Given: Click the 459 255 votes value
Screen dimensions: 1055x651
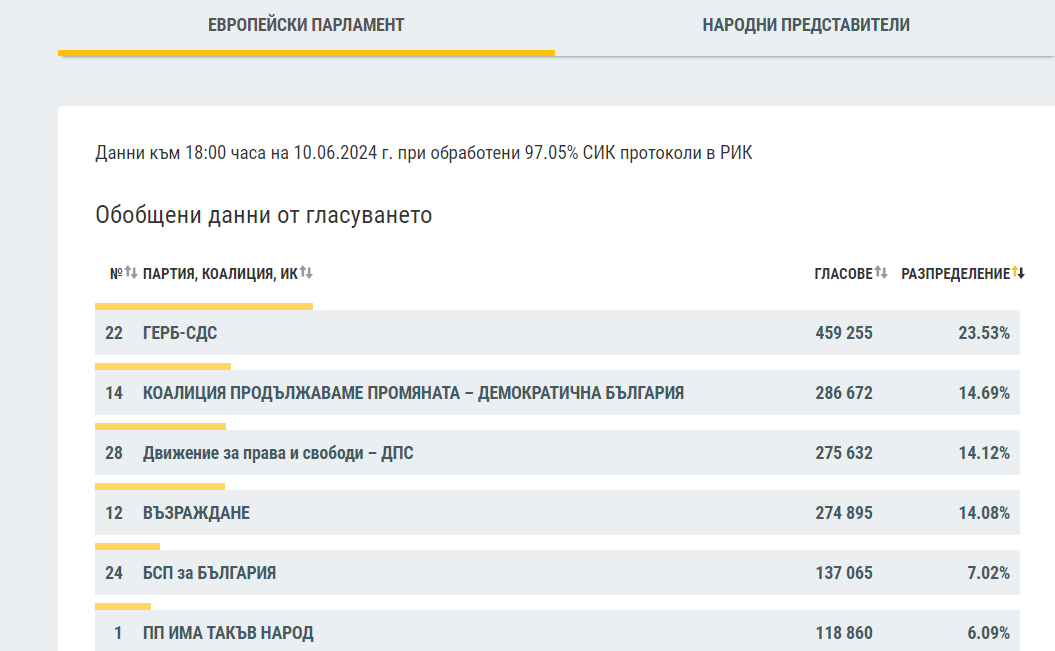Looking at the screenshot, I should (x=844, y=333).
